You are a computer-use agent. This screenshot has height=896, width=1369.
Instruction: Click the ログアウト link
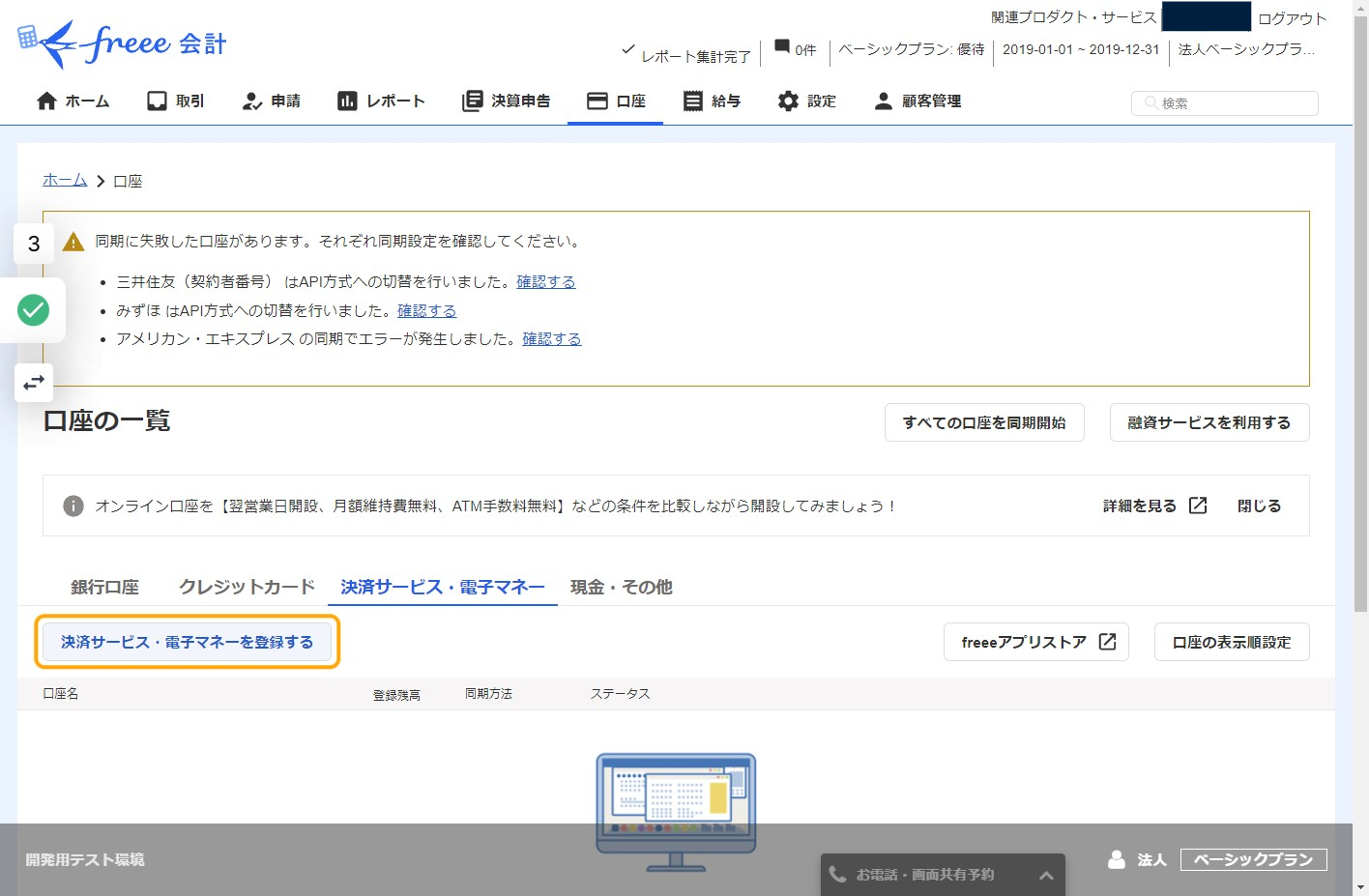(1292, 18)
